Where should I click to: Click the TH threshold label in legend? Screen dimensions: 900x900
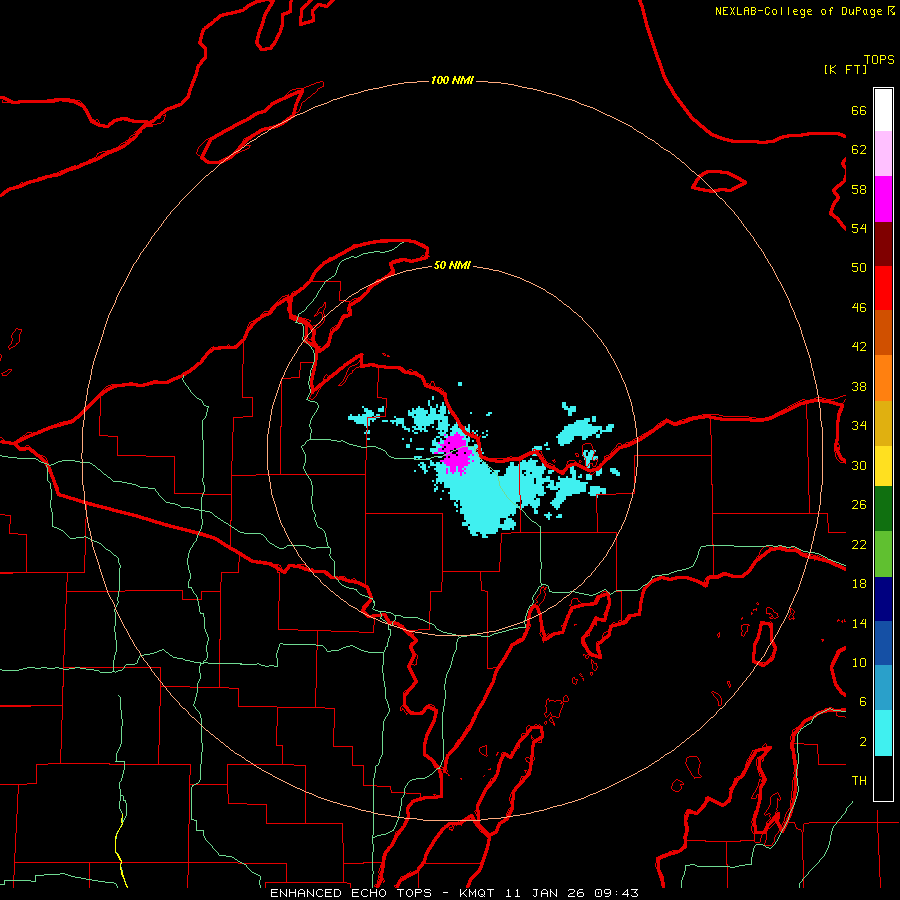tap(859, 781)
